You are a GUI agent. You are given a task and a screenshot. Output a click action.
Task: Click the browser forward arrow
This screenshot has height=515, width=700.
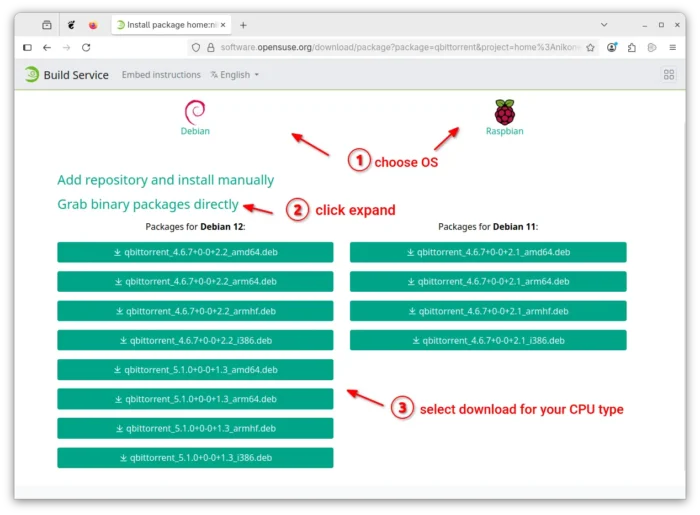[67, 47]
